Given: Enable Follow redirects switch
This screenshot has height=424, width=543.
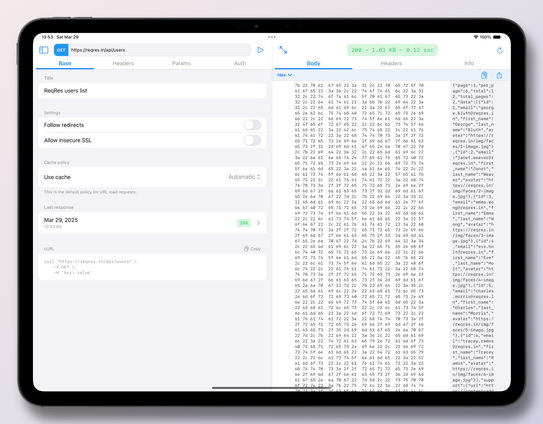Looking at the screenshot, I should click(252, 125).
